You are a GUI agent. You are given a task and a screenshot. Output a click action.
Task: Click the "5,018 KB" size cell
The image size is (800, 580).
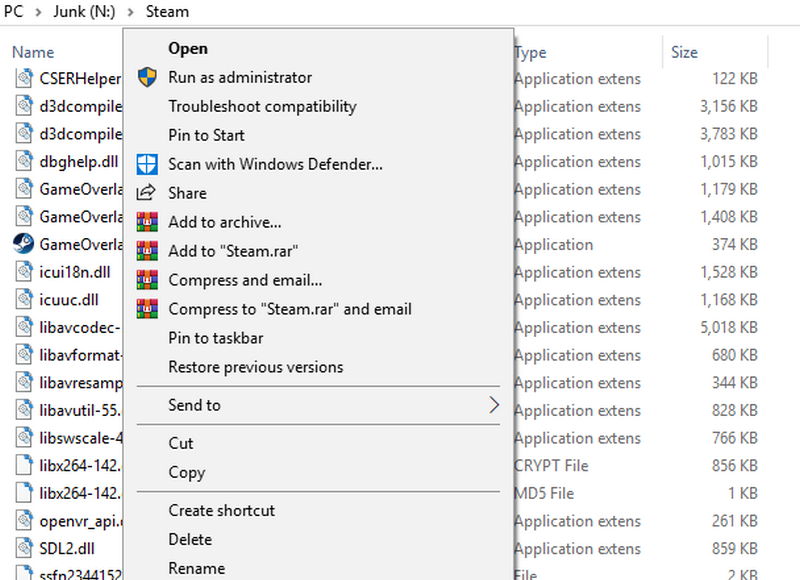[x=729, y=327]
